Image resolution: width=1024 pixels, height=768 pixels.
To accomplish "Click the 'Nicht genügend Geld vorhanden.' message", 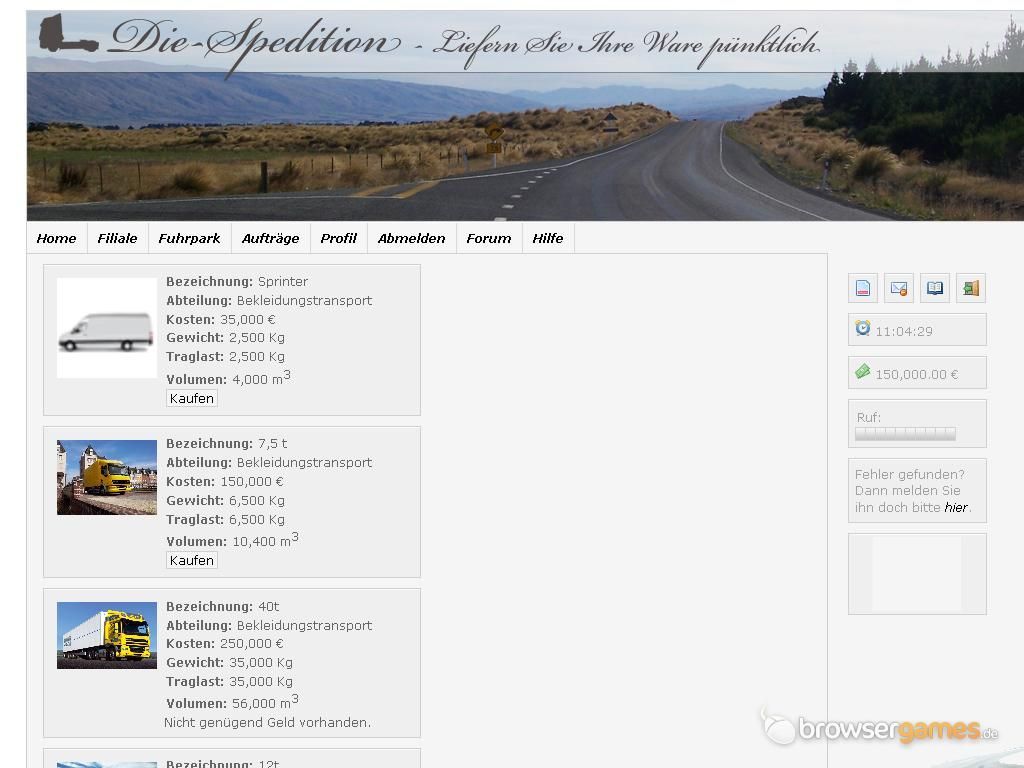I will (x=267, y=722).
